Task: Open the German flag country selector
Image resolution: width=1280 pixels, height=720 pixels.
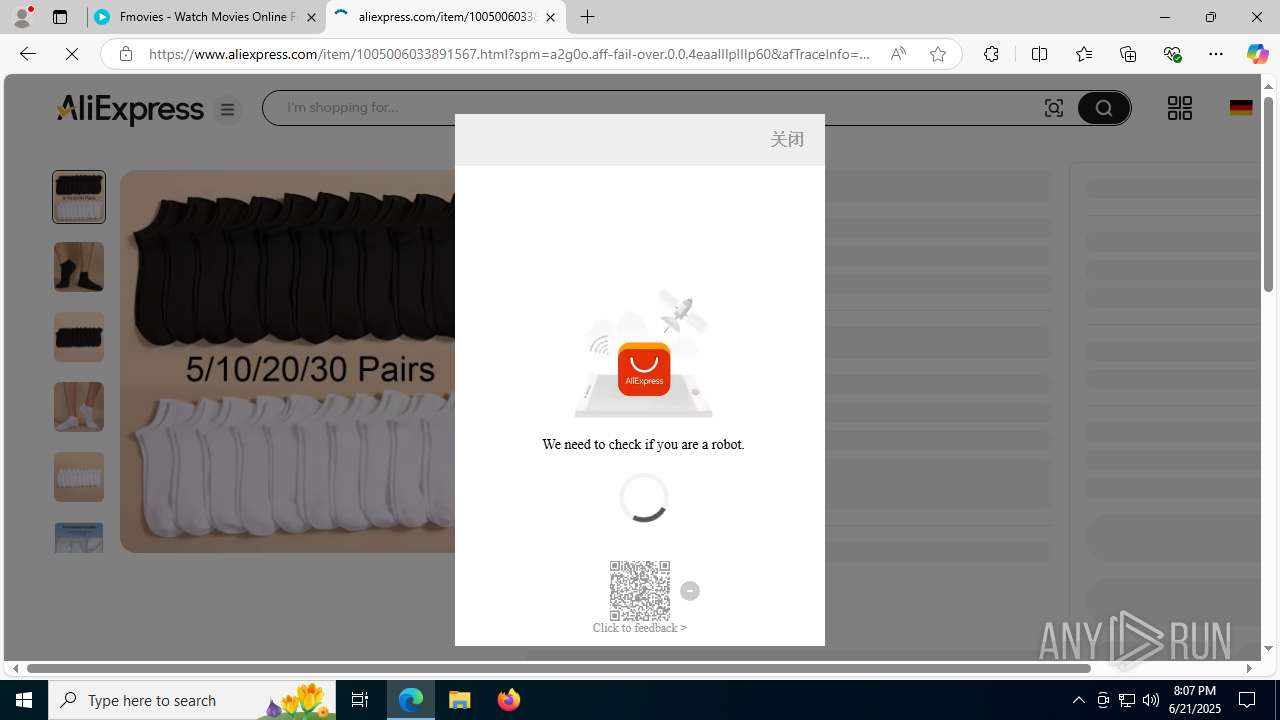Action: pyautogui.click(x=1241, y=108)
